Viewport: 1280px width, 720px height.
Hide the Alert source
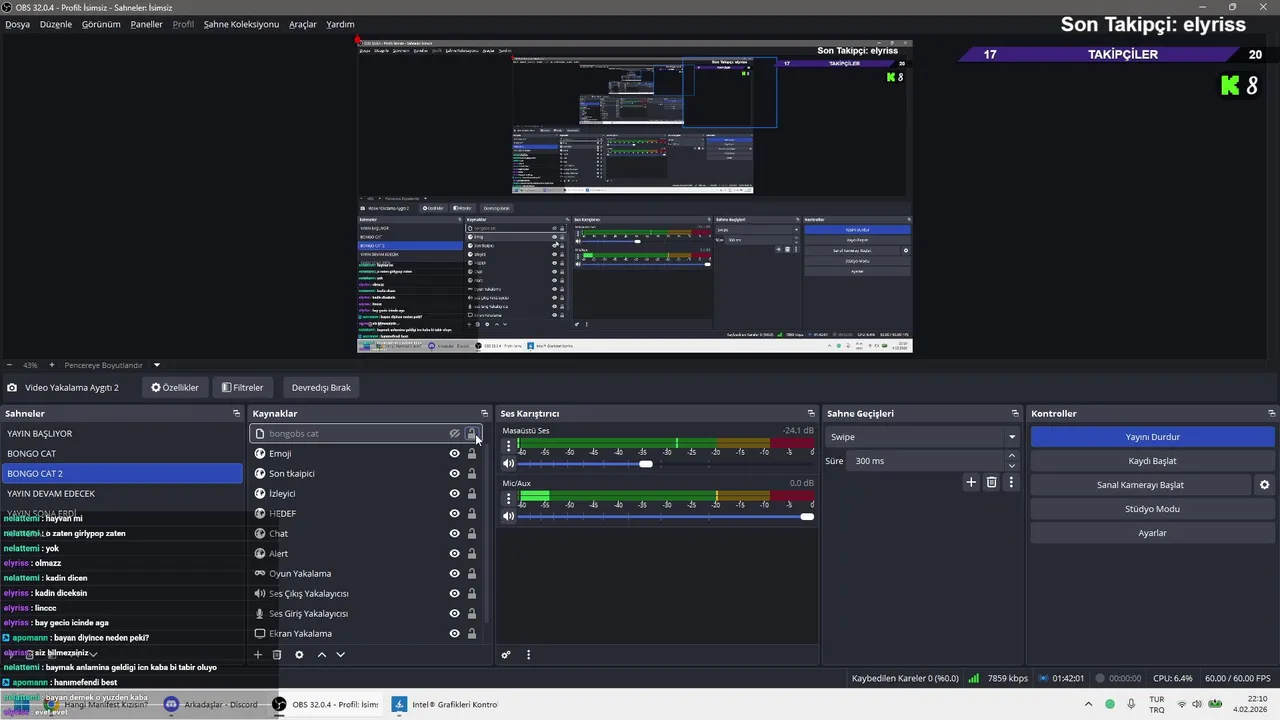tap(454, 554)
